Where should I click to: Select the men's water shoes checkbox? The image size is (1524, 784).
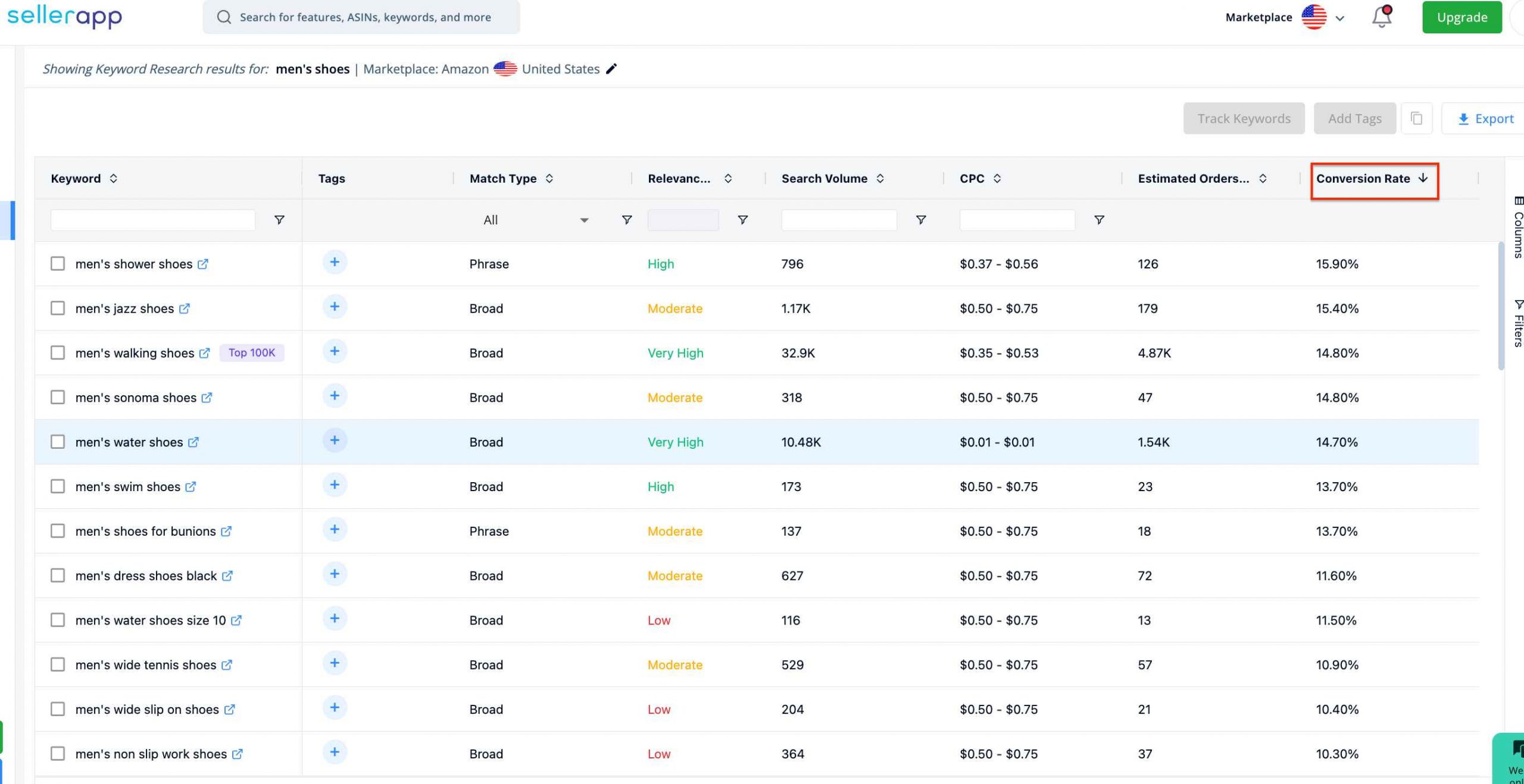58,442
